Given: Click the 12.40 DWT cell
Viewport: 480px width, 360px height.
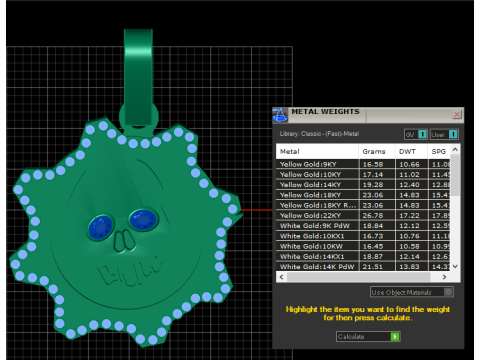Looking at the screenshot, I should pos(411,185).
